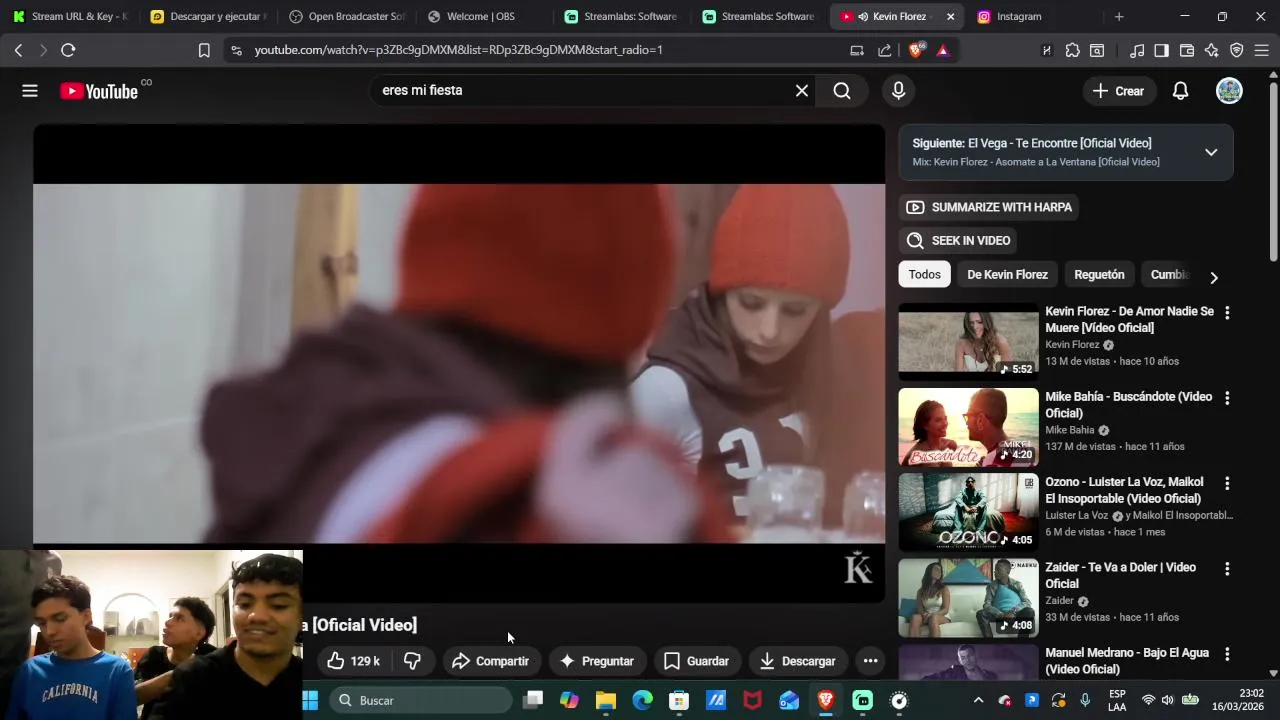Switch to the Welcome | OBS tab
Image resolution: width=1280 pixels, height=720 pixels.
click(x=480, y=17)
